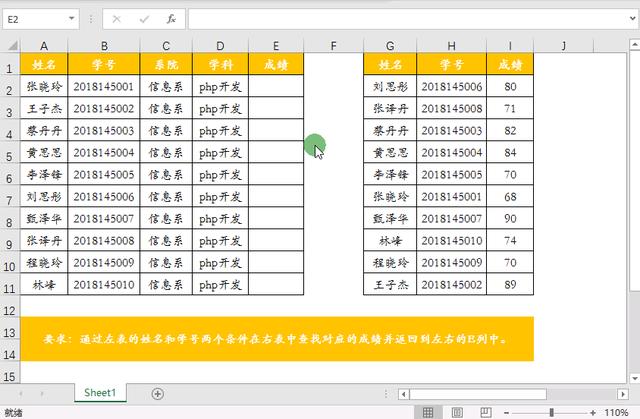Open the Name Box dropdown arrow
The width and height of the screenshot is (640, 419).
pos(71,19)
